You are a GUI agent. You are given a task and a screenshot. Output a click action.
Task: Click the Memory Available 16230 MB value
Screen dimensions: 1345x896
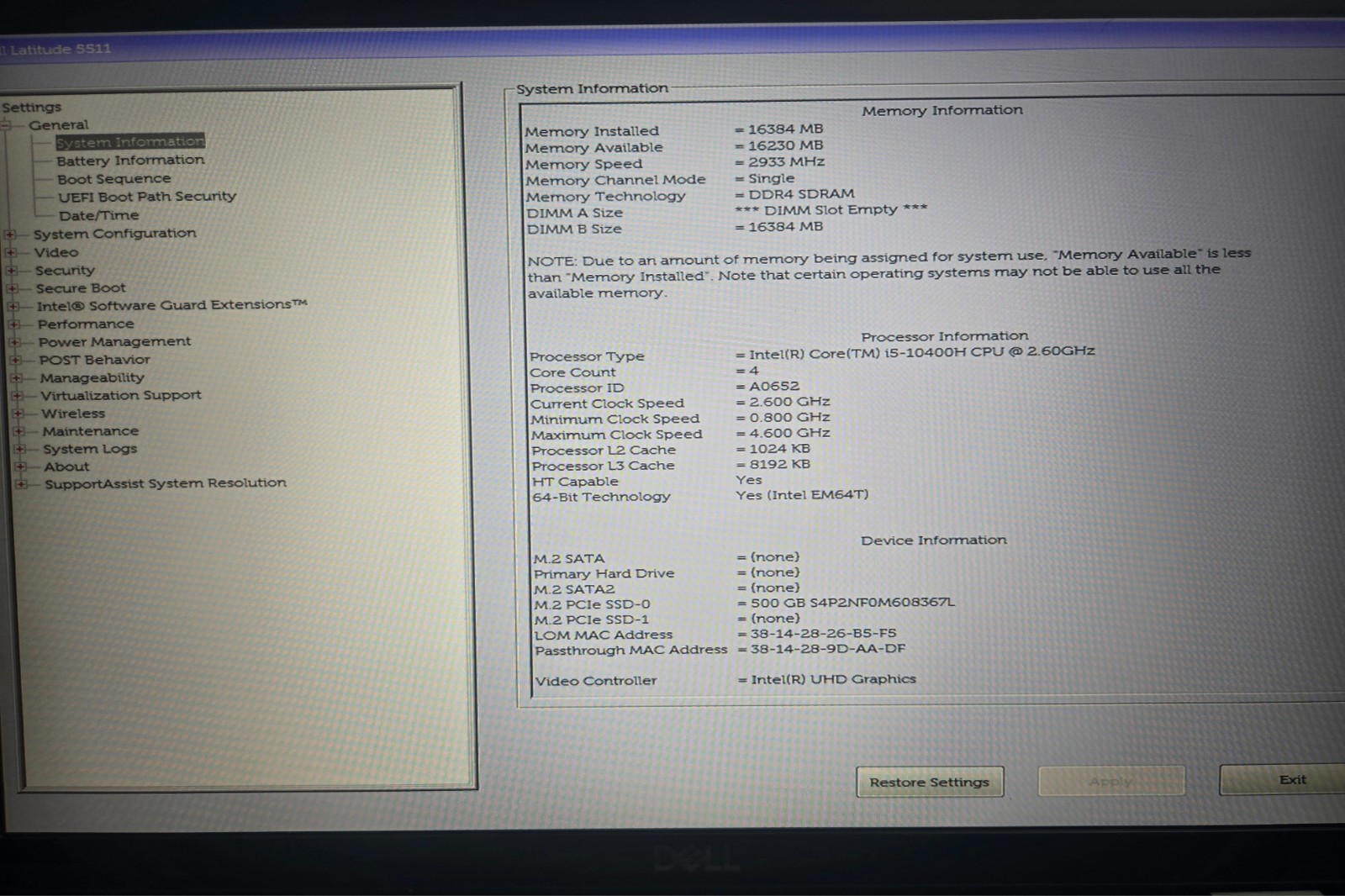click(x=785, y=145)
